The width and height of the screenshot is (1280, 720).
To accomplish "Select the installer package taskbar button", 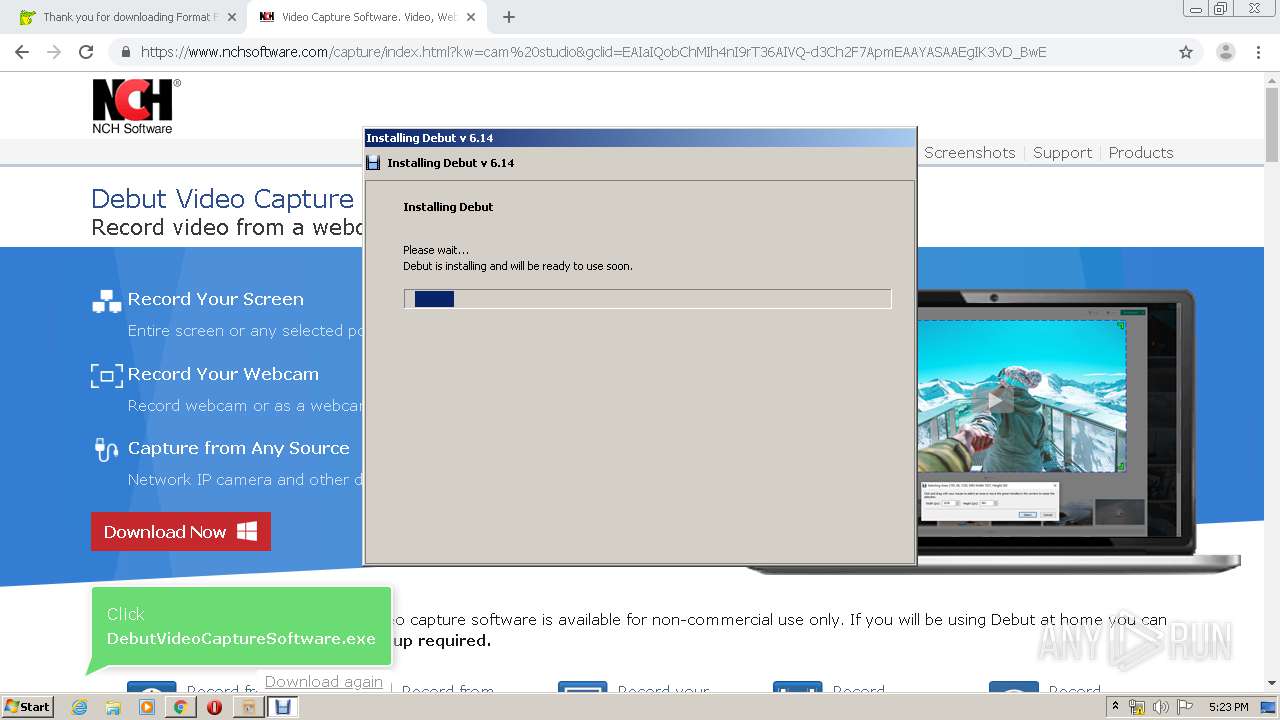I will pyautogui.click(x=249, y=707).
